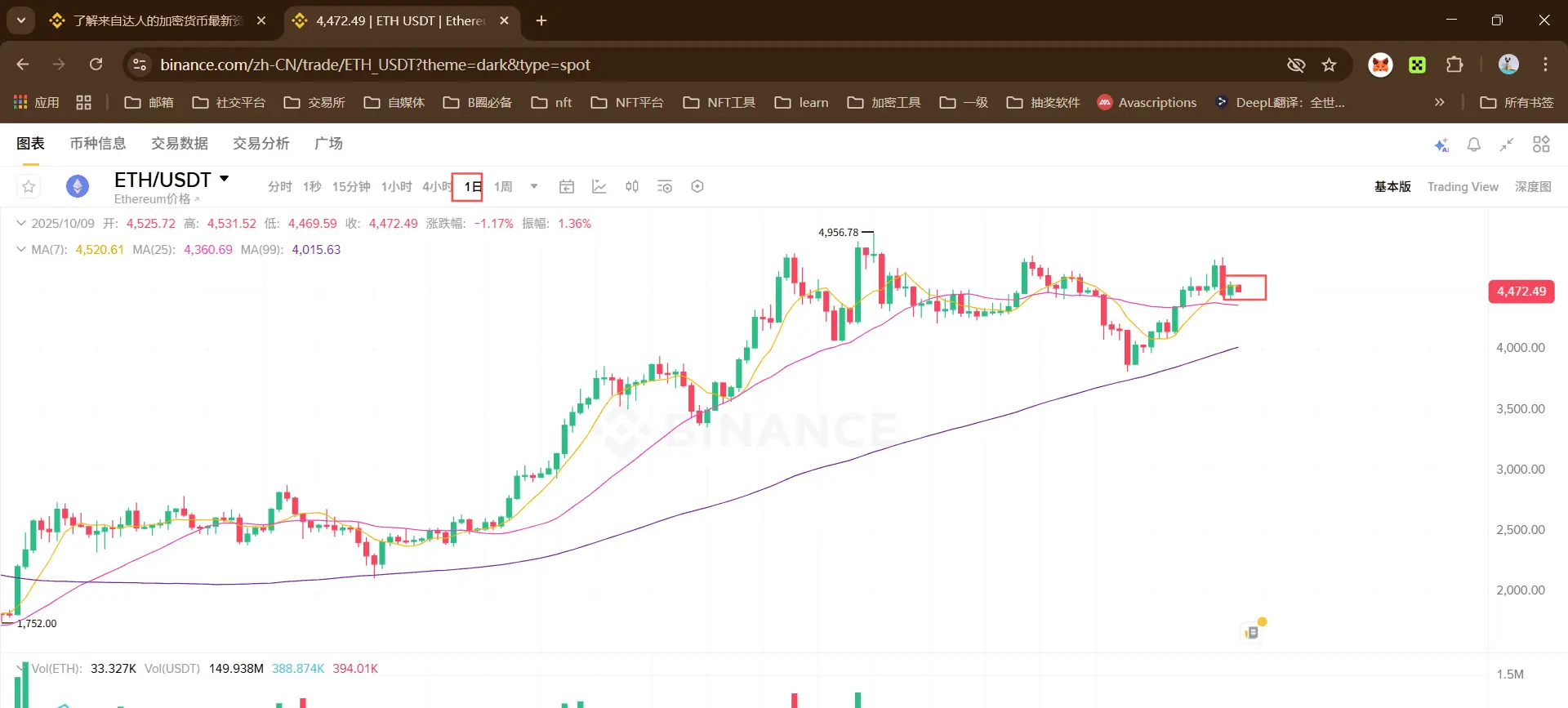Image resolution: width=1568 pixels, height=708 pixels.
Task: Click the MA(25) value 4,360.69
Action: [x=208, y=250]
